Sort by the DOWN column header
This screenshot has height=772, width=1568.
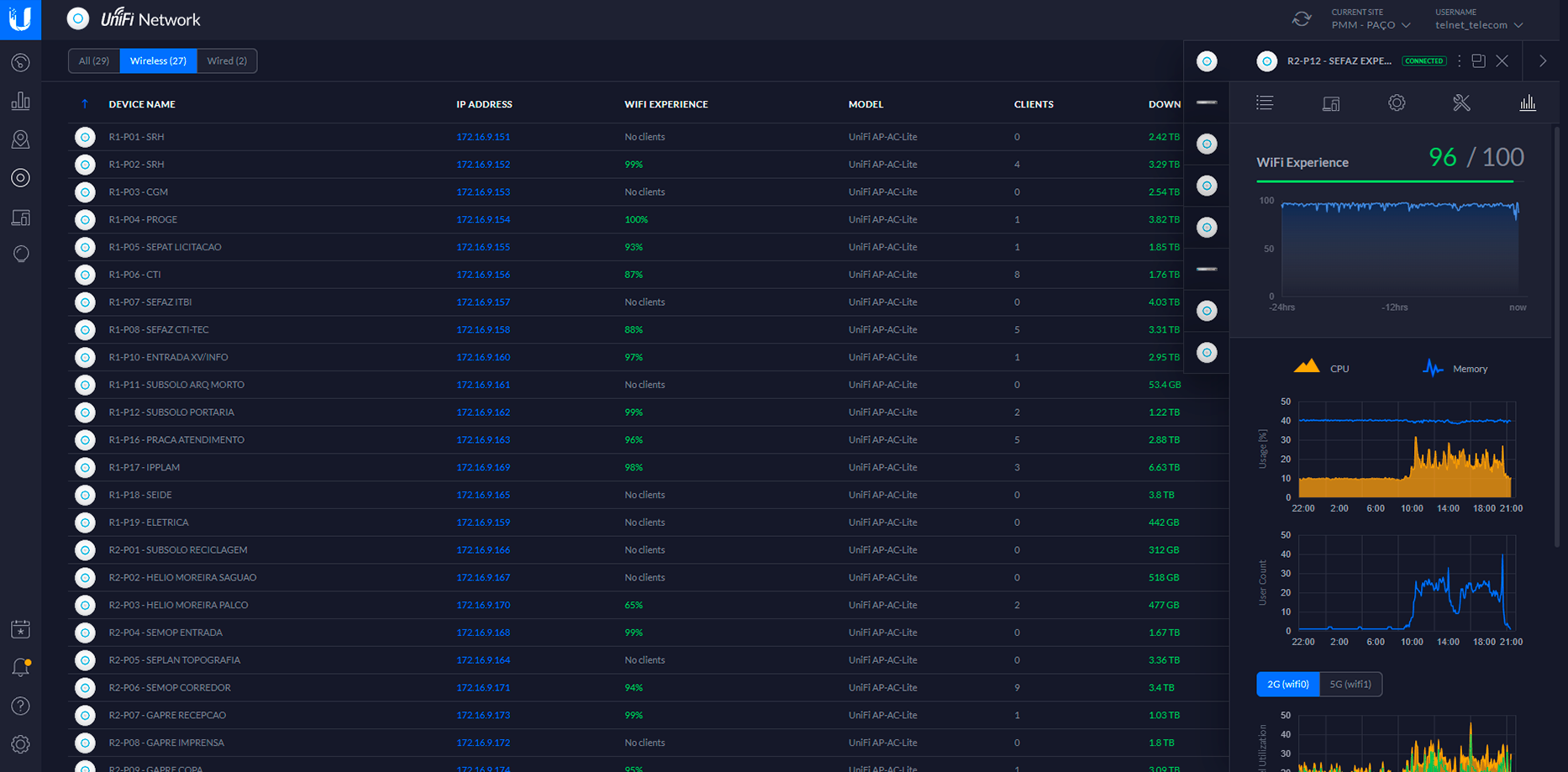pyautogui.click(x=1165, y=104)
